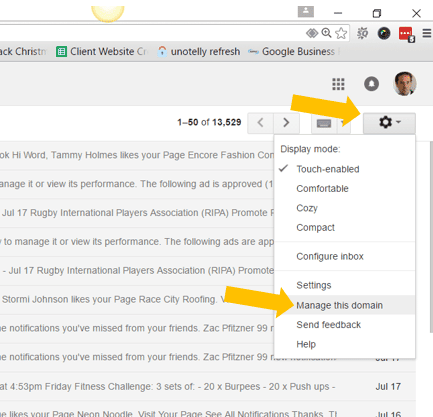The width and height of the screenshot is (433, 417).
Task: Choose Send feedback in the menu
Action: [x=345, y=325]
